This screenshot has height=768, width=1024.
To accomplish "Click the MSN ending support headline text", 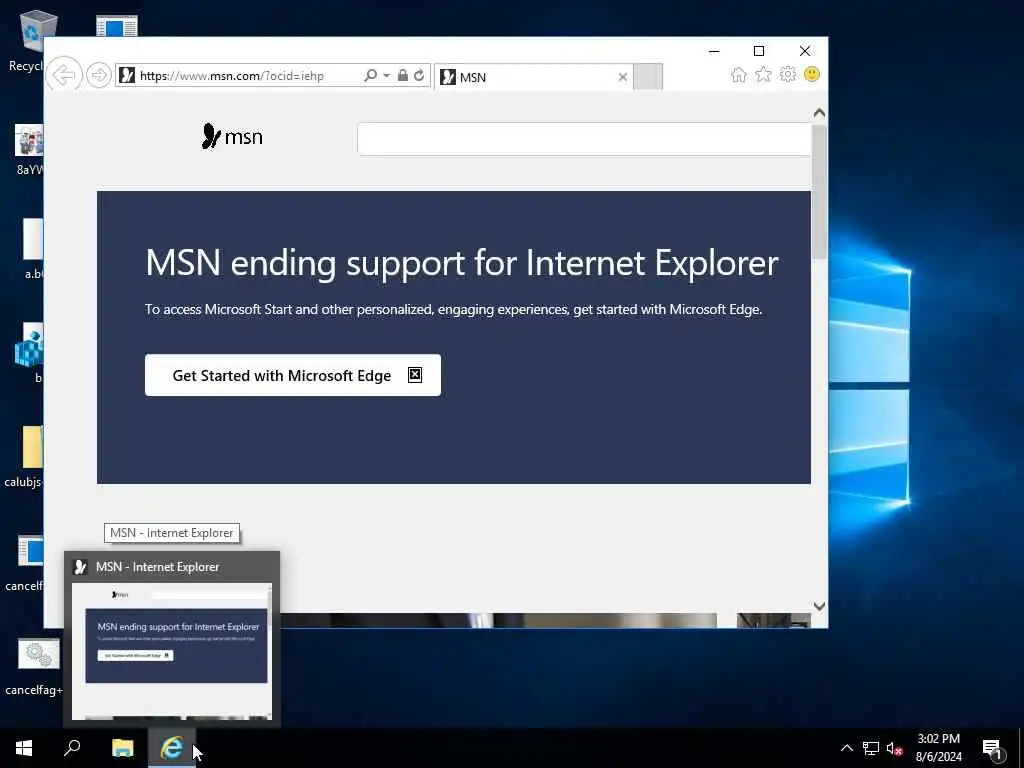I will click(462, 263).
